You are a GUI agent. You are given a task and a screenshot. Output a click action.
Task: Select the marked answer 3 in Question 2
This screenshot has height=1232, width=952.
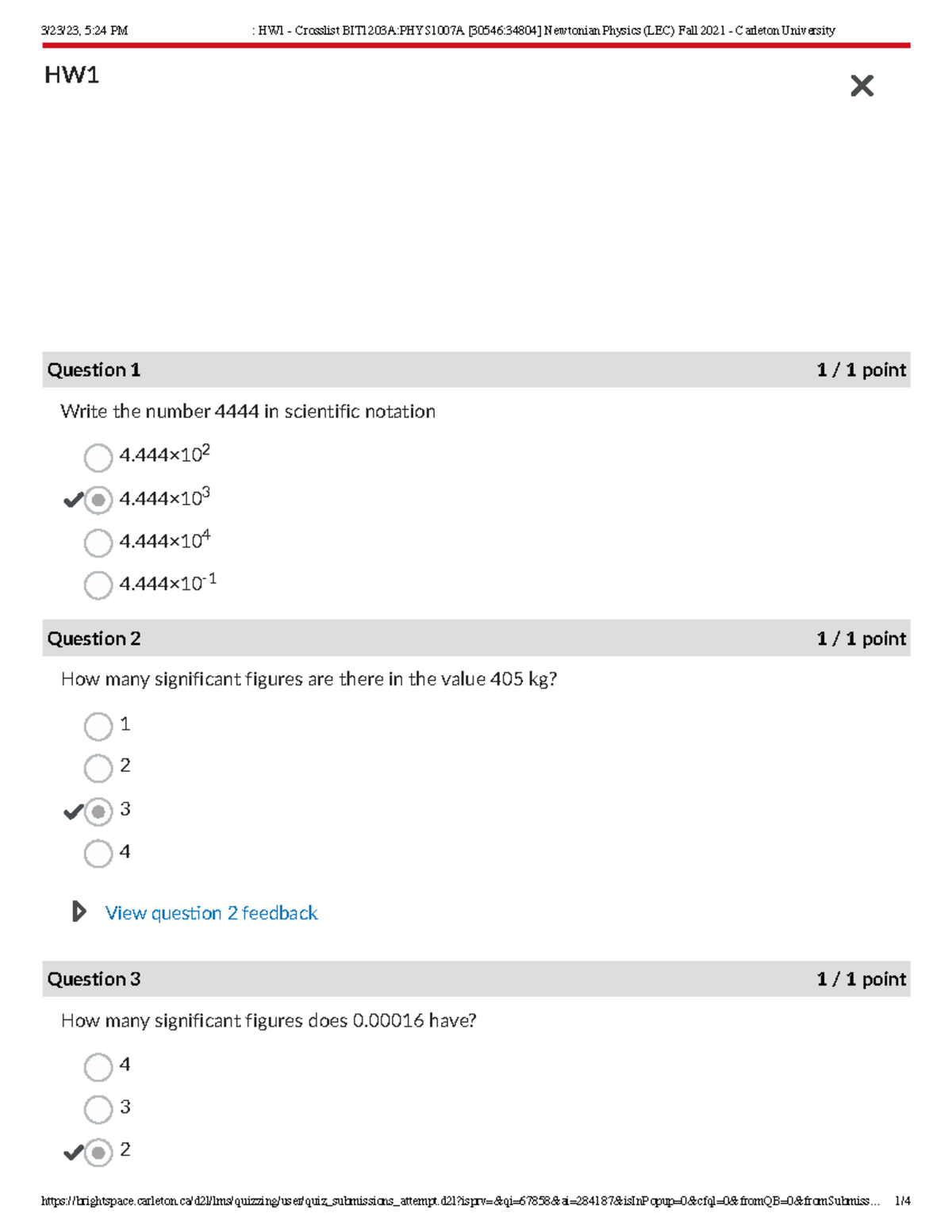coord(98,812)
